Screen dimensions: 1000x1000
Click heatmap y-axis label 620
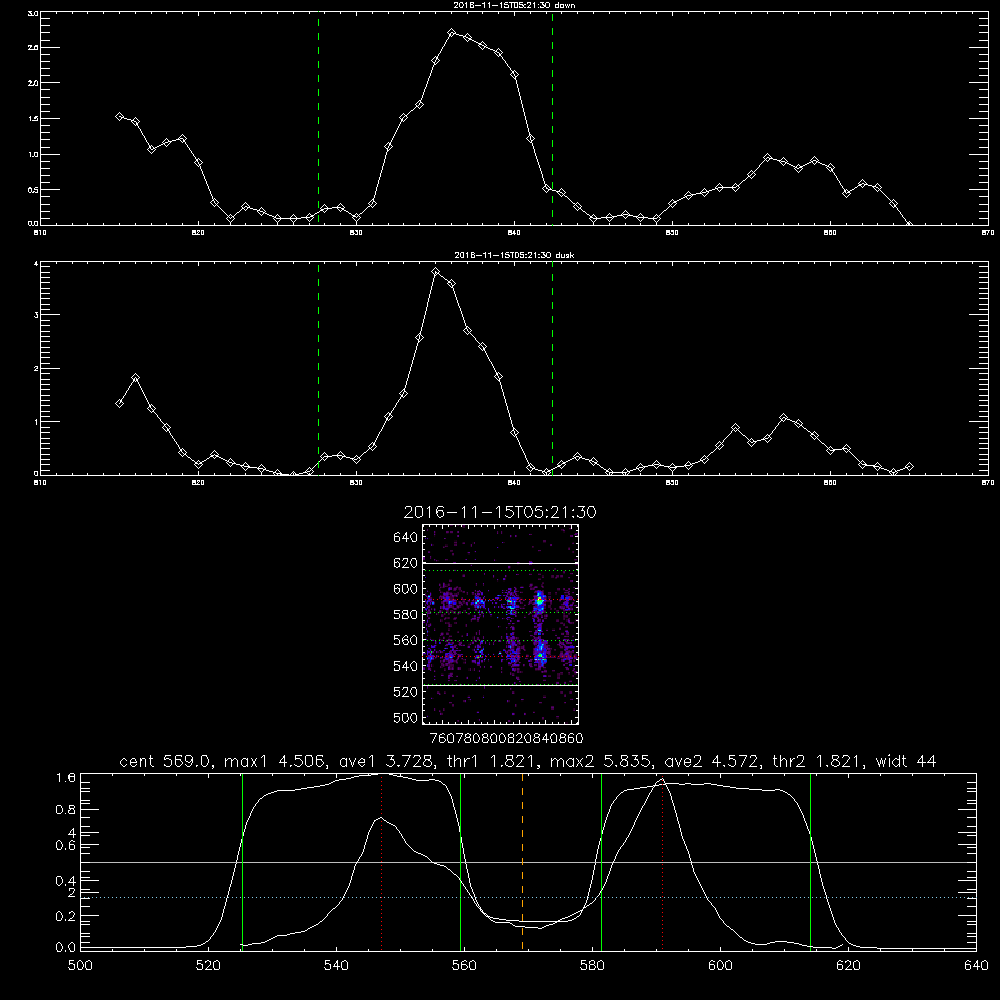pyautogui.click(x=406, y=563)
